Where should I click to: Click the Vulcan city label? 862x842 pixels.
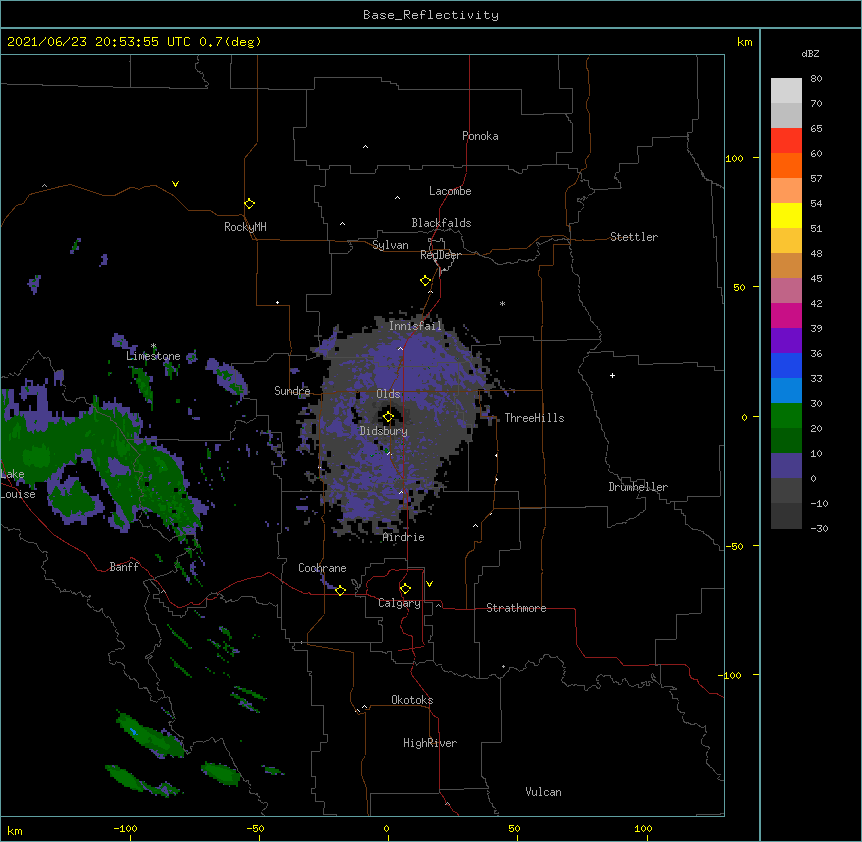[x=543, y=792]
